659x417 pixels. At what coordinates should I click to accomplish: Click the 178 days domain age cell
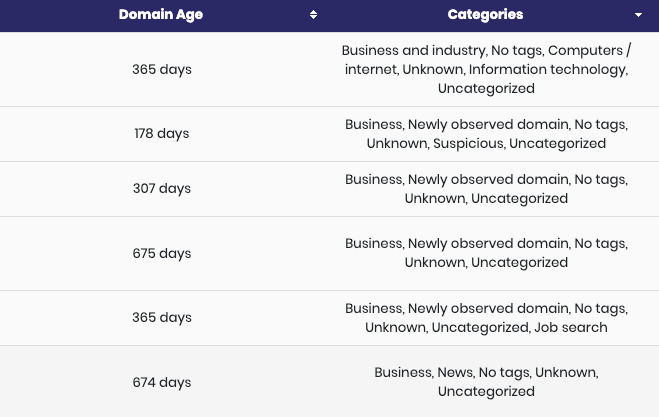[x=162, y=134]
